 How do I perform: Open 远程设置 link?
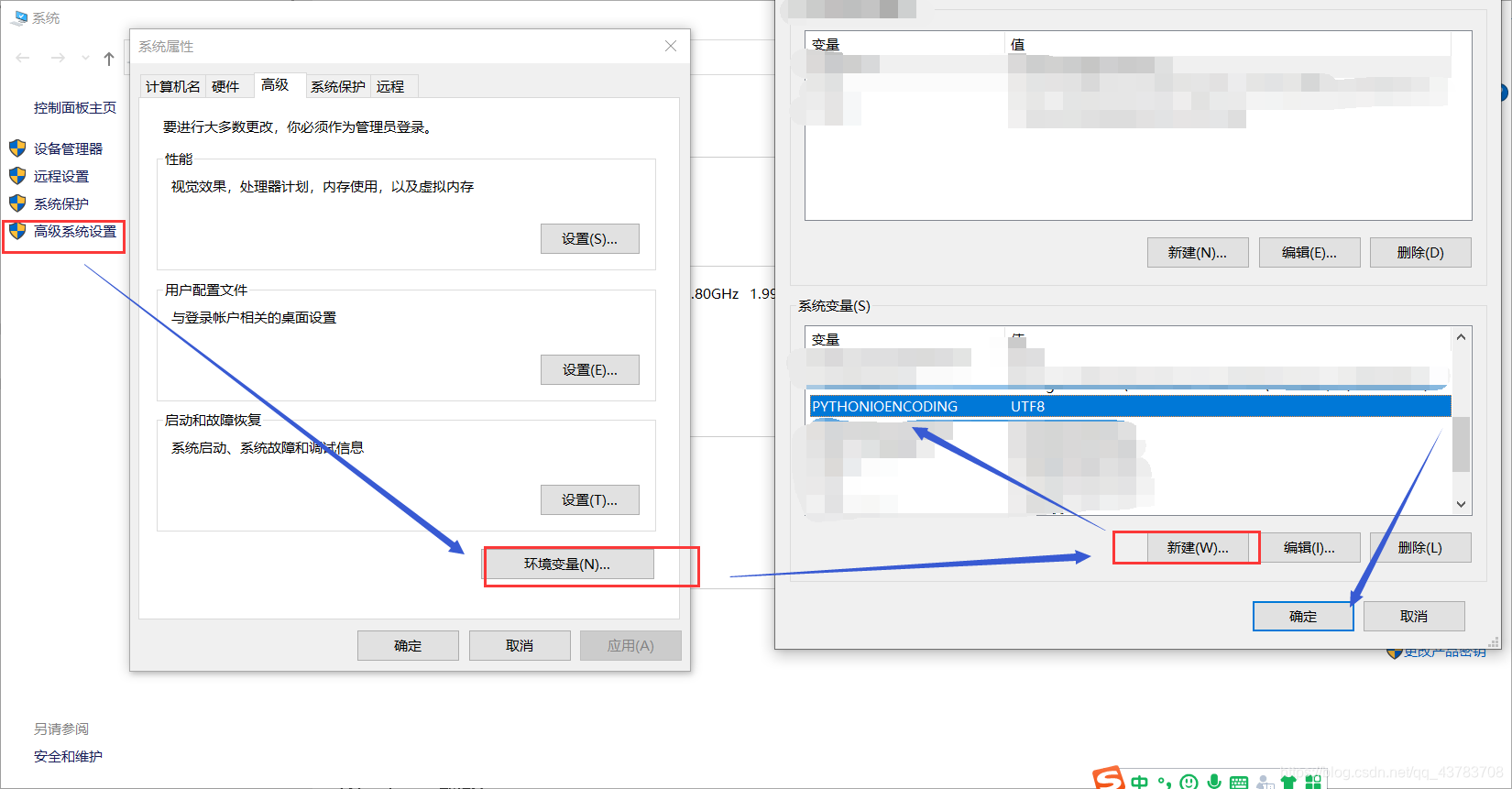coord(61,176)
